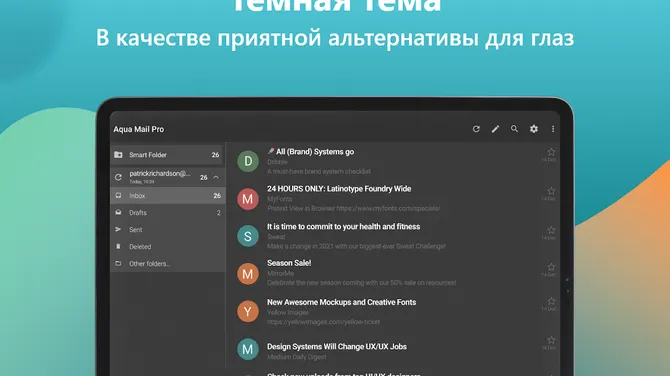Select the orange M avatar for MirrorMe
The height and width of the screenshot is (376, 670).
[x=248, y=274]
